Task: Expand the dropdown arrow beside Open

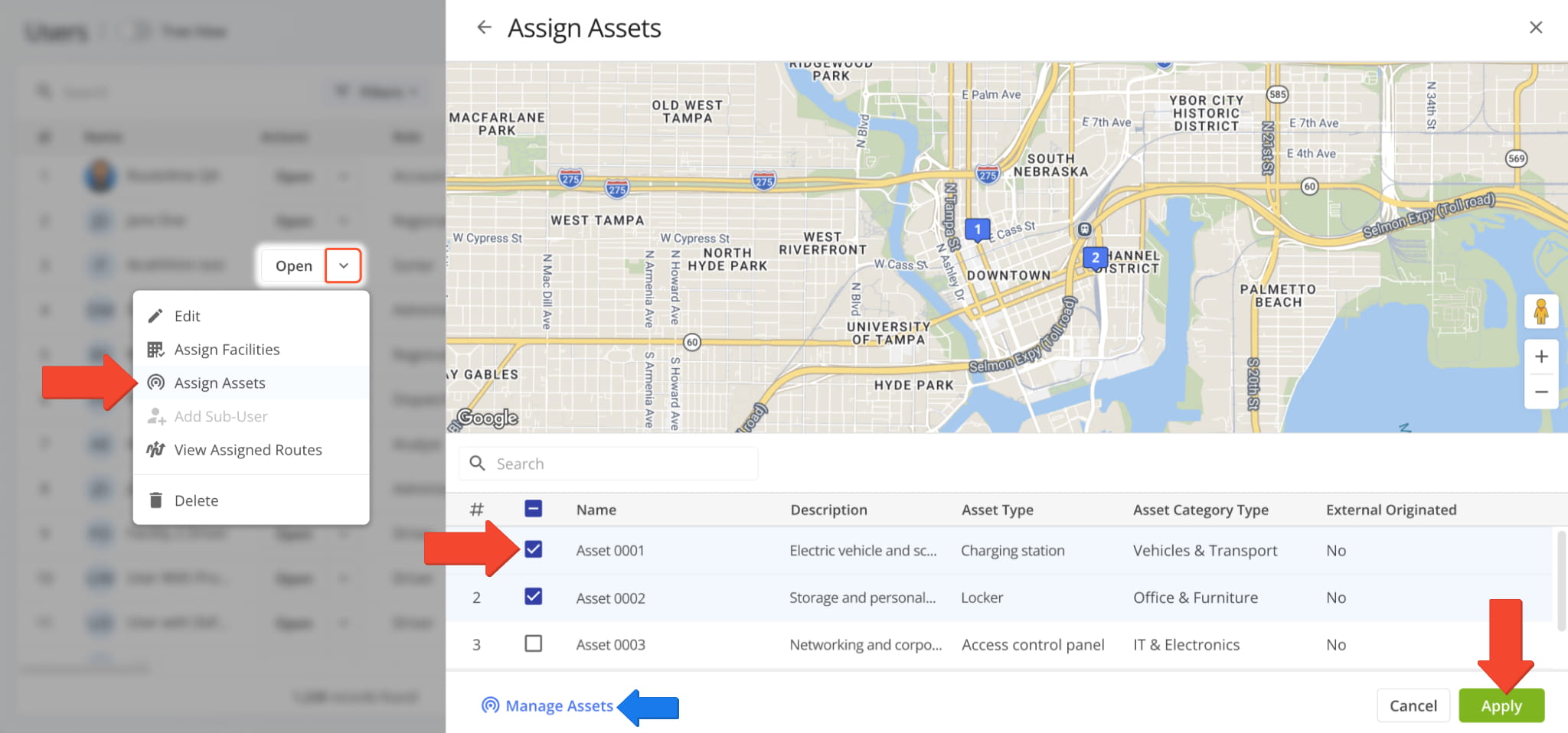Action: (x=343, y=266)
